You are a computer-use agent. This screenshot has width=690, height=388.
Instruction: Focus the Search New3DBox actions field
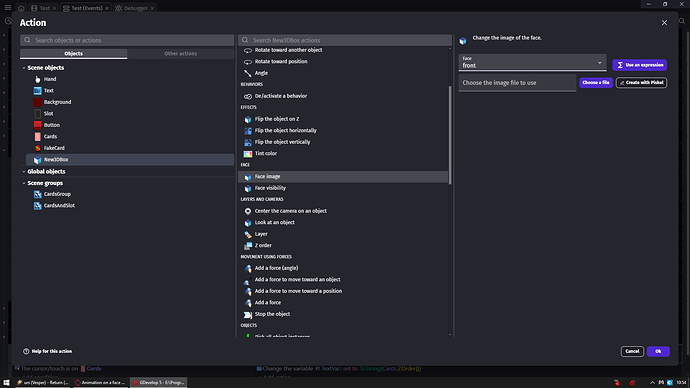pyautogui.click(x=345, y=40)
